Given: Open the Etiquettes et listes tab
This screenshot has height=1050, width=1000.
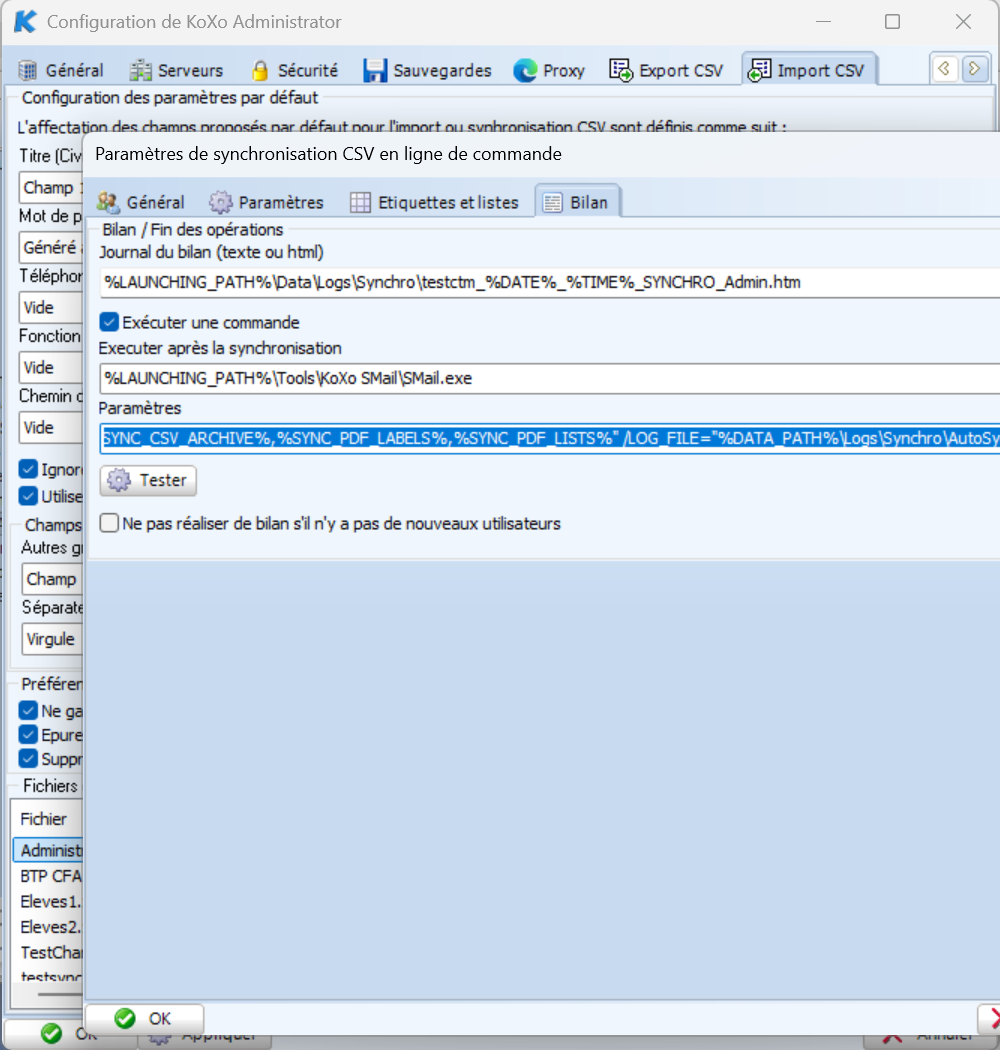Looking at the screenshot, I should coord(435,202).
